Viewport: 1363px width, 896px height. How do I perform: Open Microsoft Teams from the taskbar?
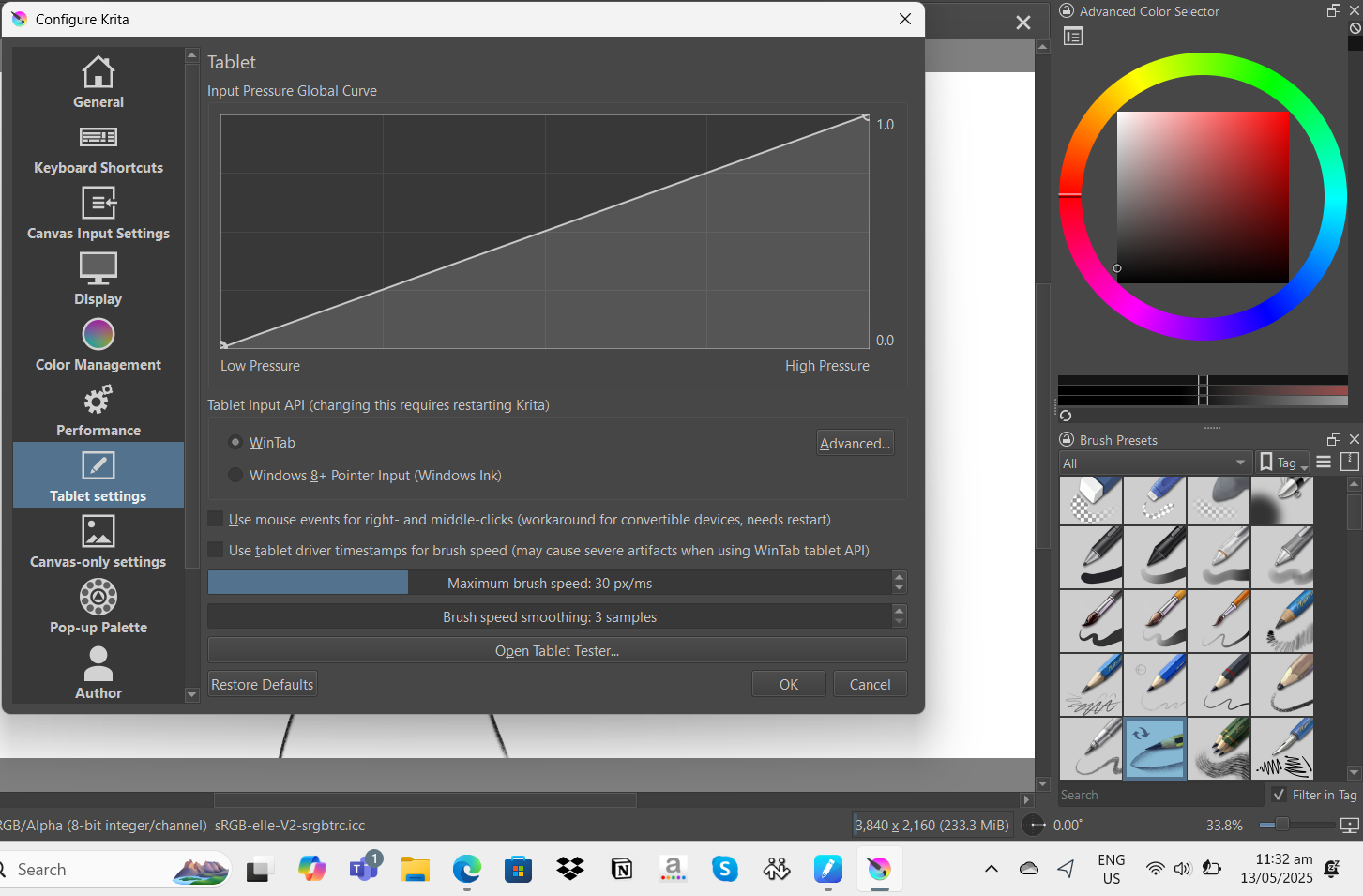[x=364, y=868]
